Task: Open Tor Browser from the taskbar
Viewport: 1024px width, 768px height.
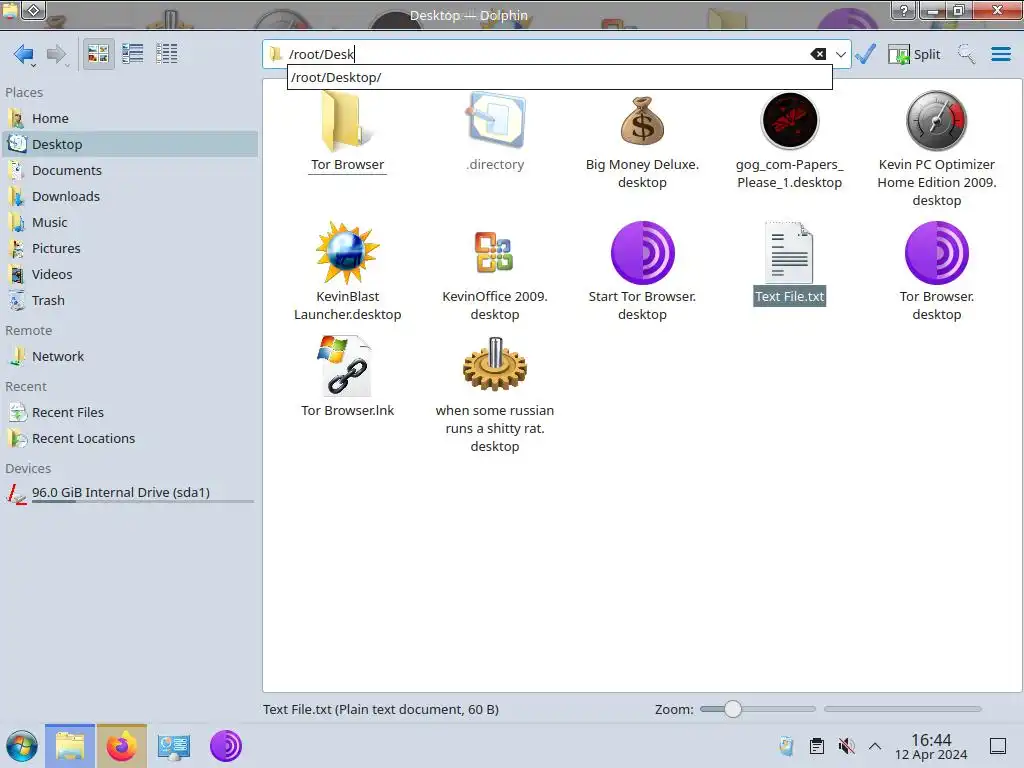Action: pos(226,746)
